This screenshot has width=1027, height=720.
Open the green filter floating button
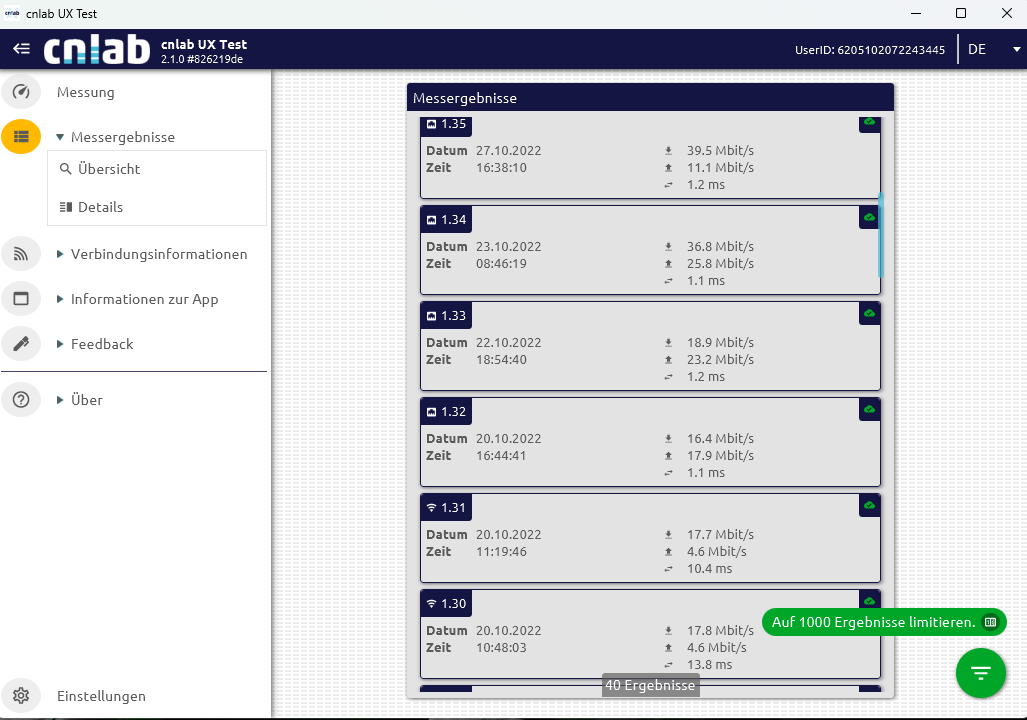pyautogui.click(x=980, y=672)
